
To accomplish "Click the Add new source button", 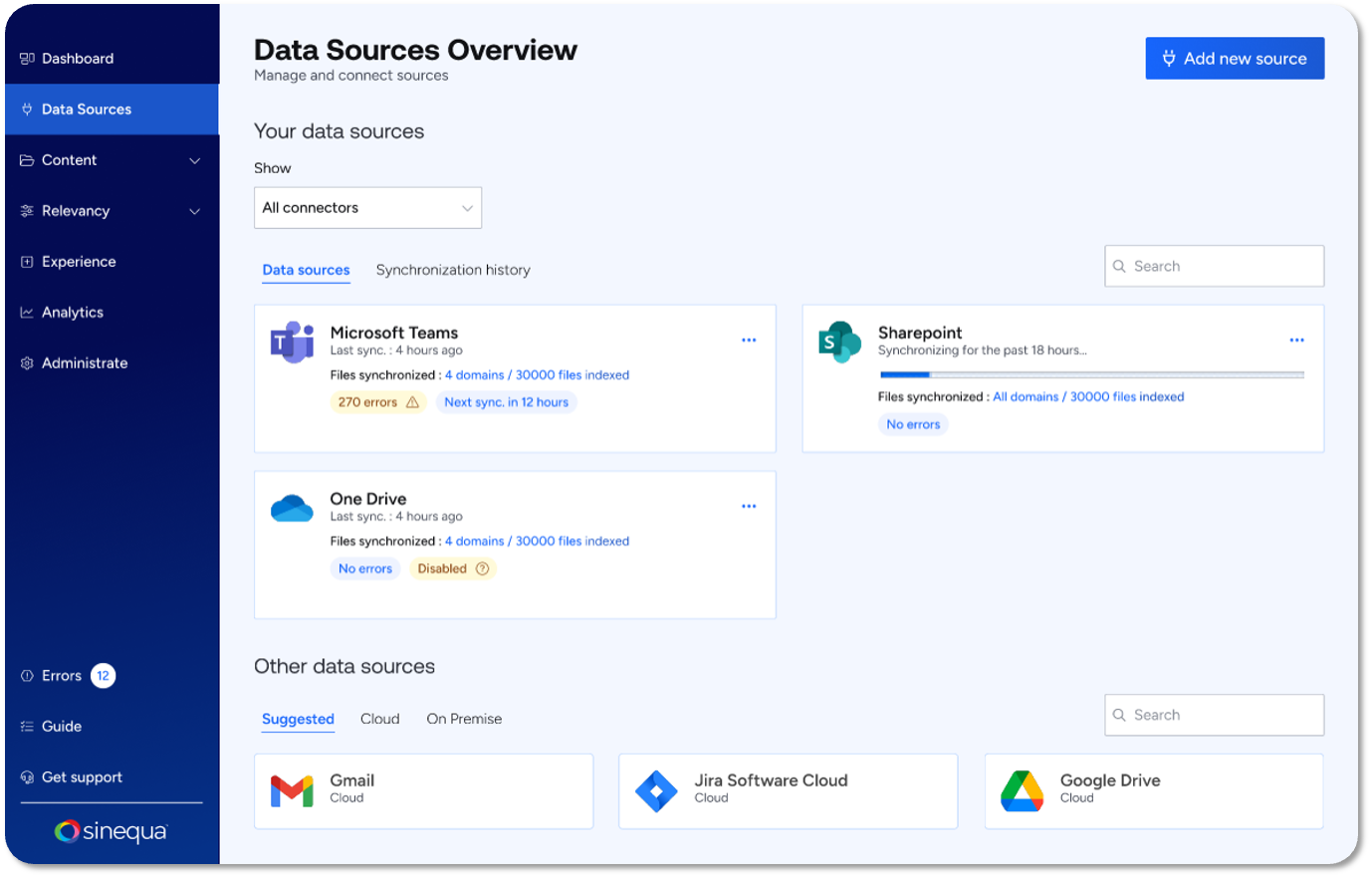I will tap(1235, 59).
